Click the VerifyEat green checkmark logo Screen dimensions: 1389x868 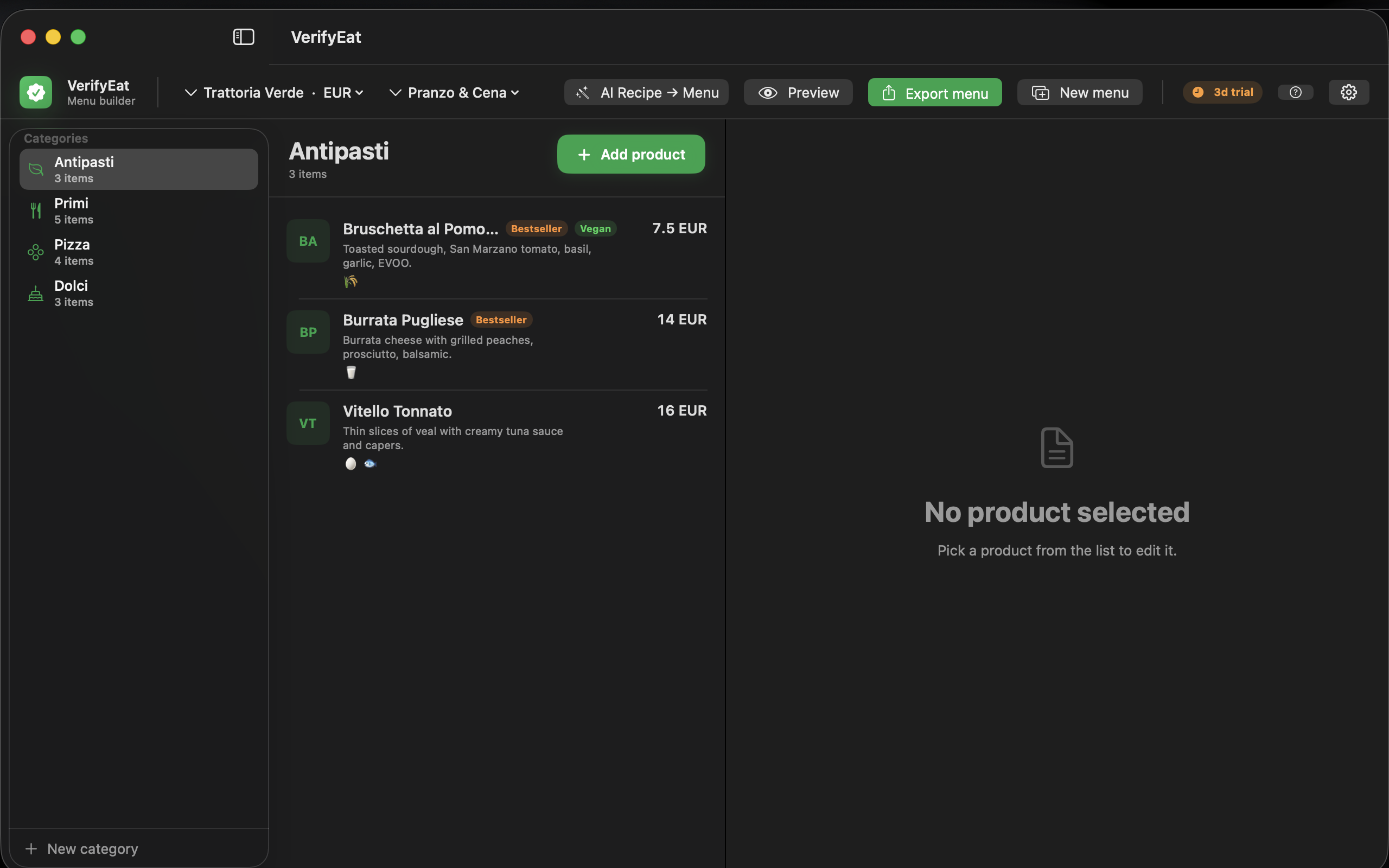pos(36,92)
